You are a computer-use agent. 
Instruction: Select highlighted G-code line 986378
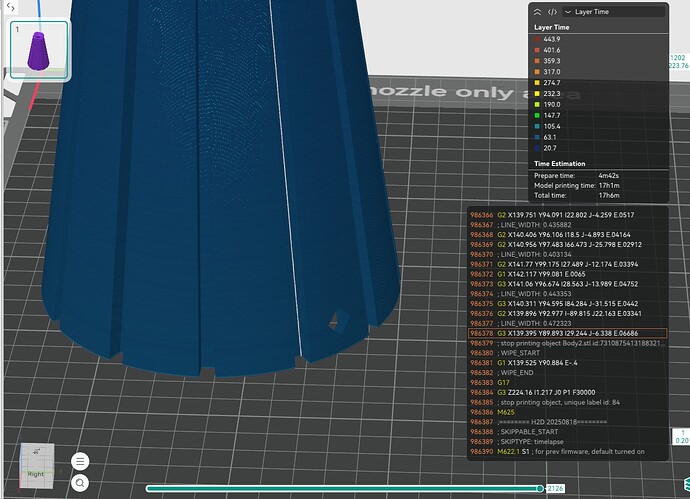pyautogui.click(x=568, y=334)
